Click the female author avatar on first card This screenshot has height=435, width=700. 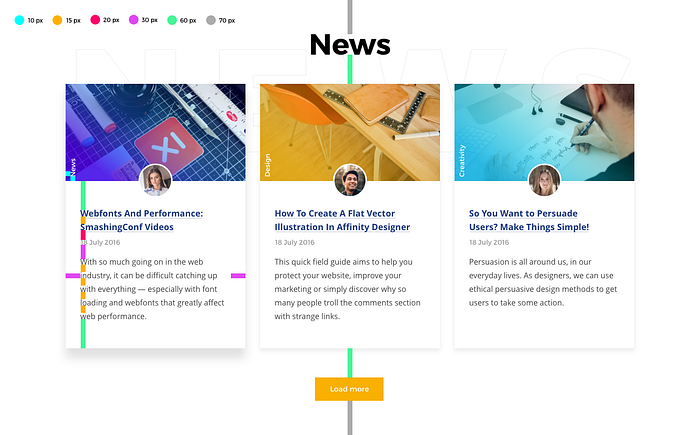tap(155, 180)
